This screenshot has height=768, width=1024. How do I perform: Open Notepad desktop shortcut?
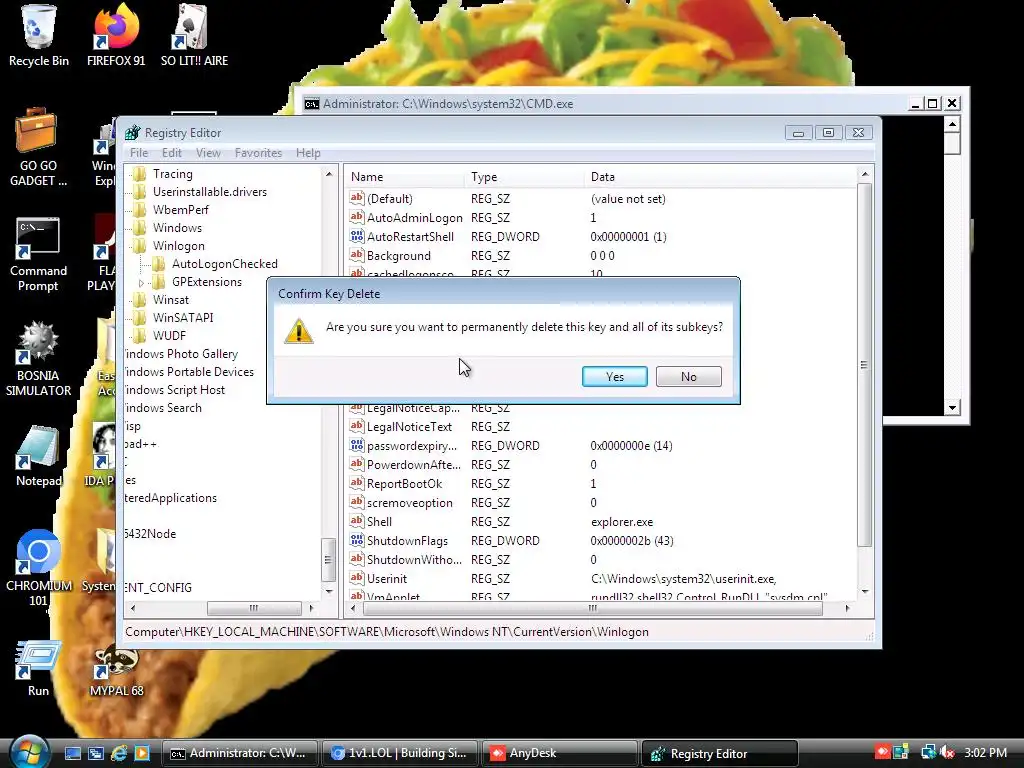tap(39, 457)
